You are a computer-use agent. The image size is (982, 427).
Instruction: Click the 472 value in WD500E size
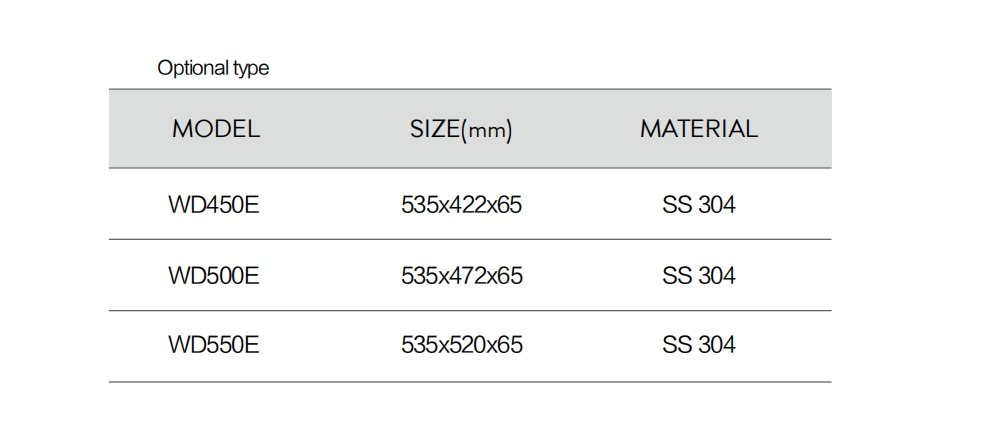pos(461,276)
